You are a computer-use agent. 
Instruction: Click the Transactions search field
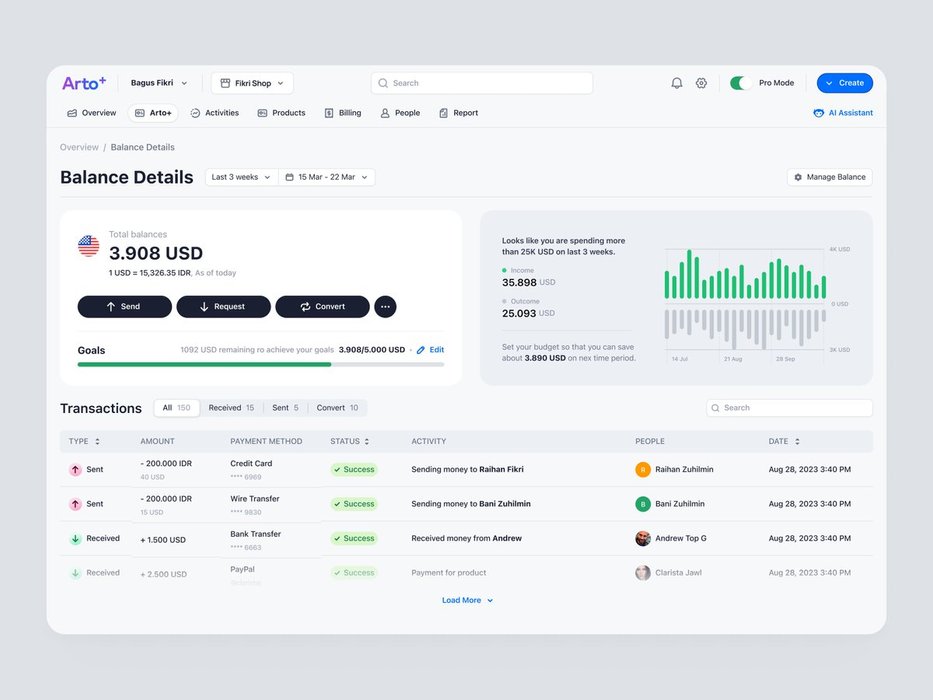tap(789, 408)
